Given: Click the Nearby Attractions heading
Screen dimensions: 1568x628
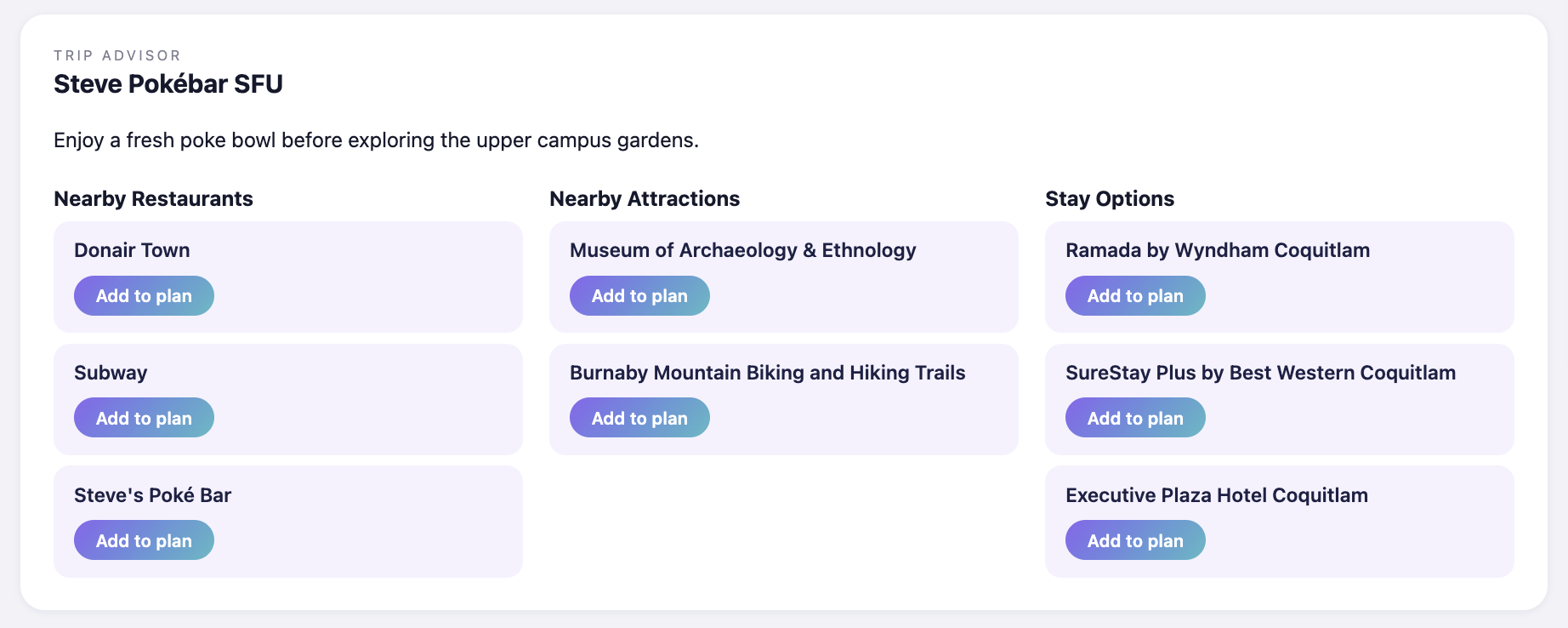Looking at the screenshot, I should [645, 199].
